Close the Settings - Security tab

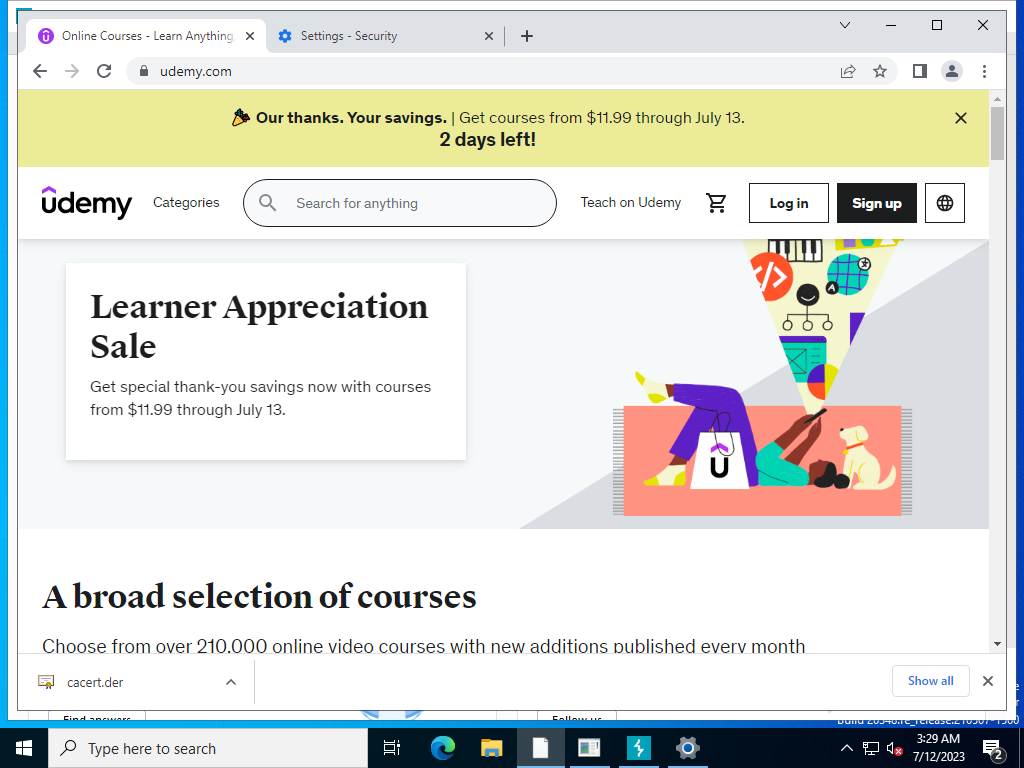[488, 37]
